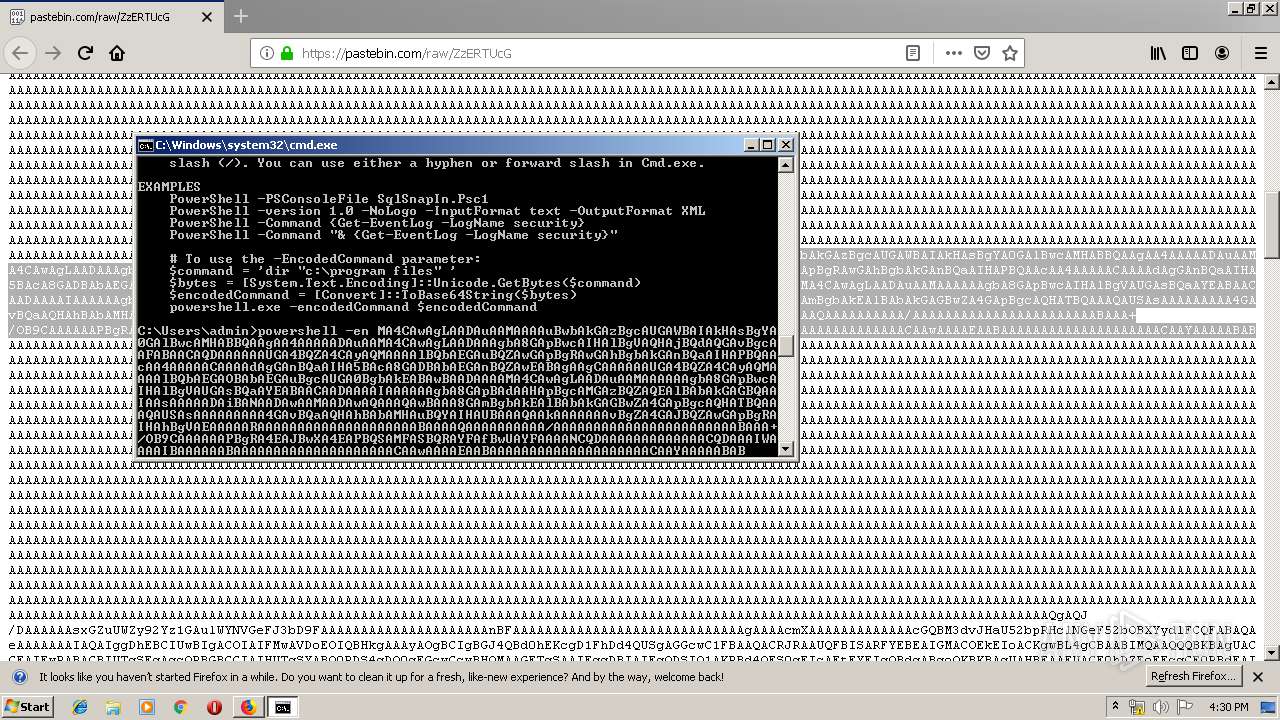This screenshot has width=1280, height=720.
Task: Open network status tray icon
Action: pyautogui.click(x=1137, y=707)
